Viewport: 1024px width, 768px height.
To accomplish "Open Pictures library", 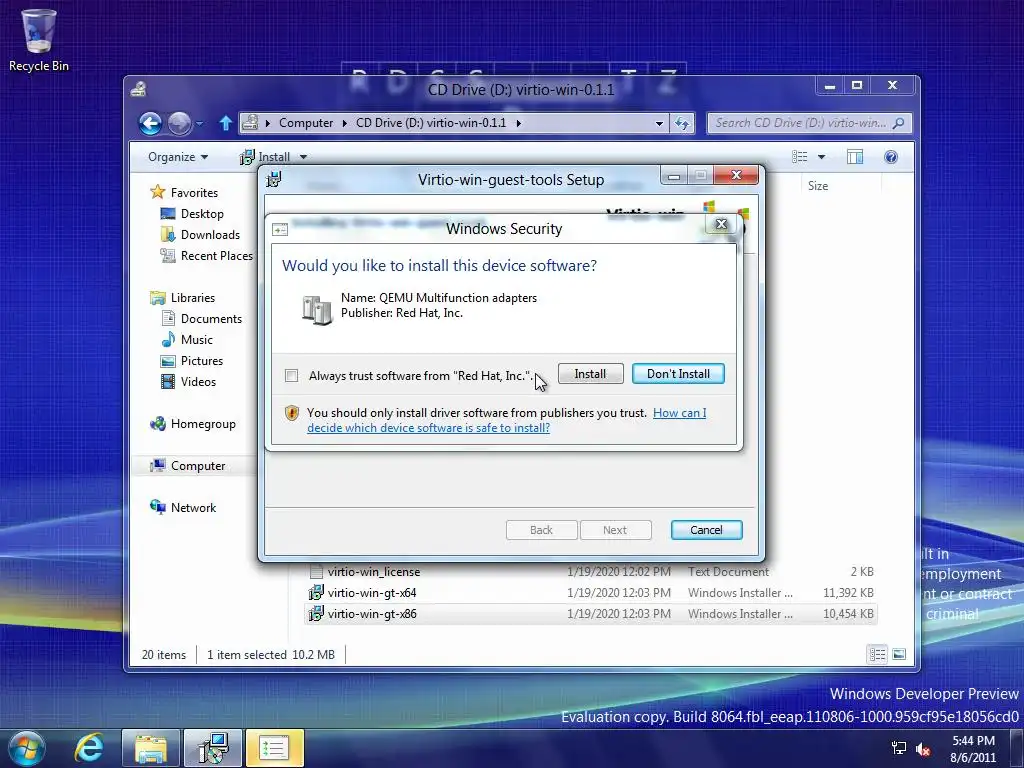I will coord(202,360).
